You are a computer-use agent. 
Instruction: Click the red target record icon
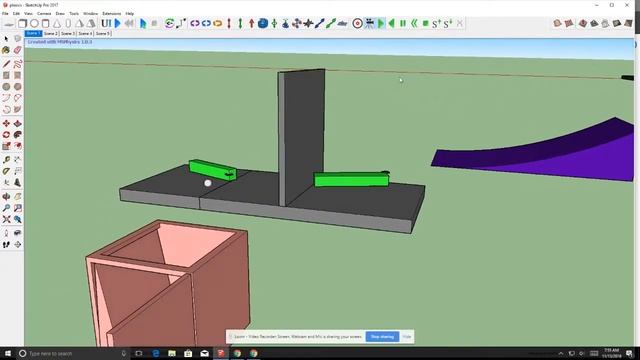357,24
